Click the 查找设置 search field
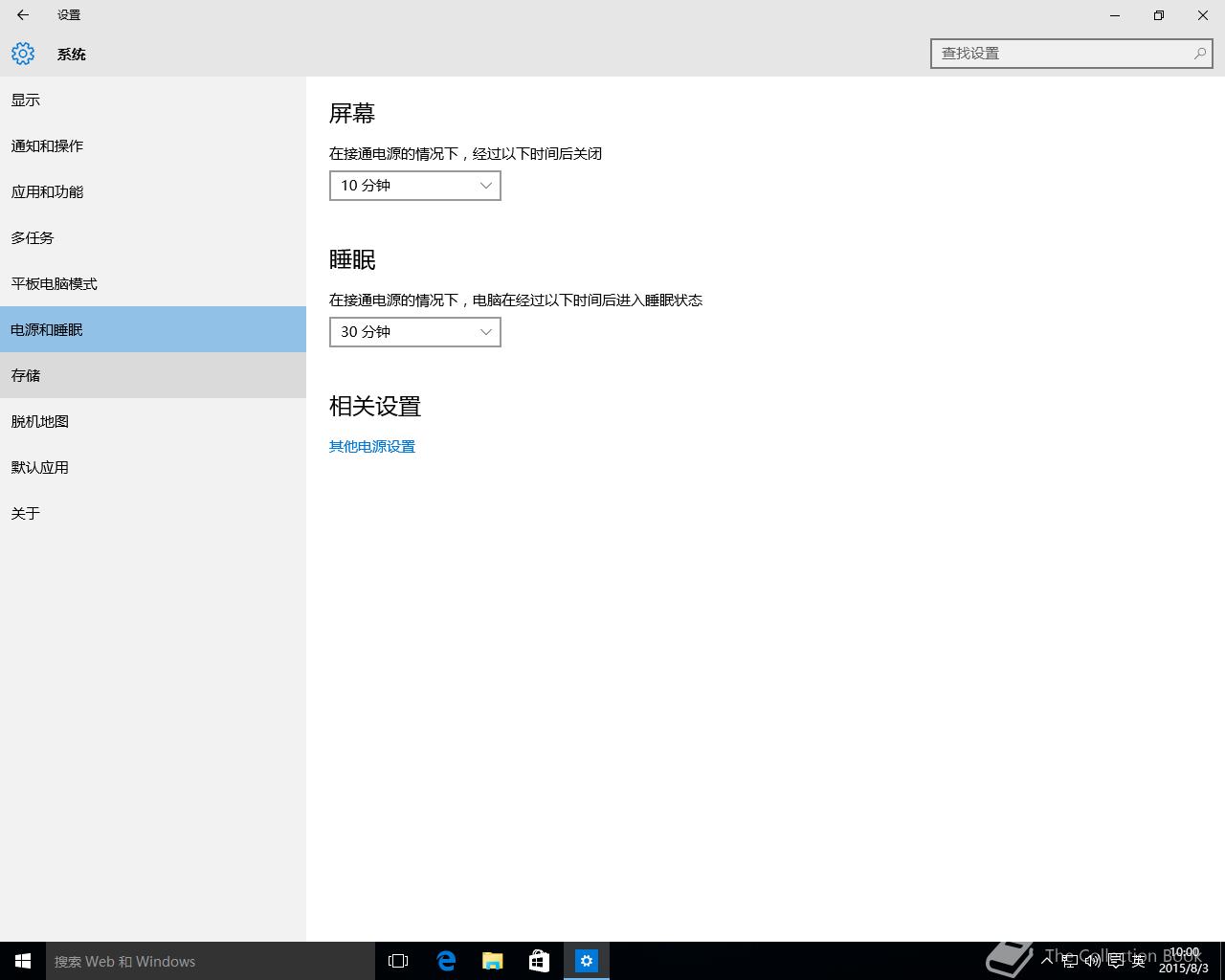The height and width of the screenshot is (980, 1225). pos(1071,54)
